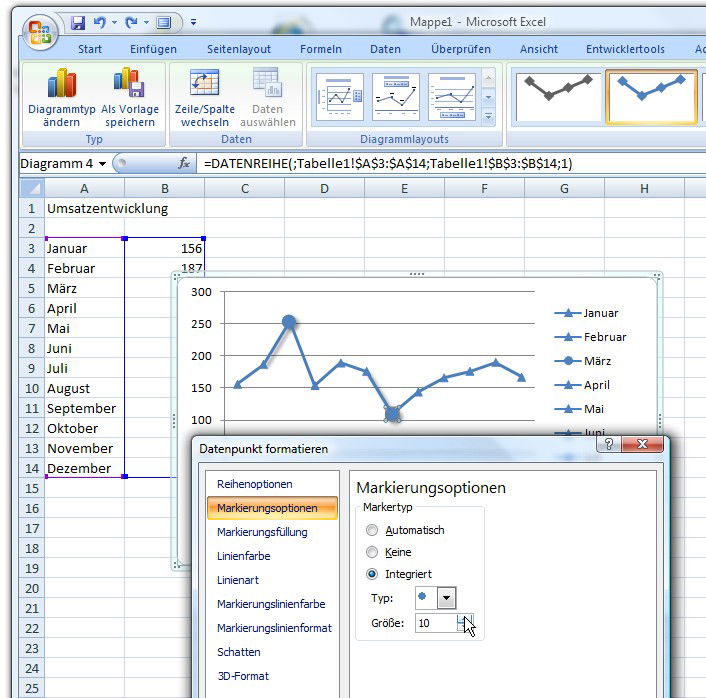706x698 pixels.
Task: Select column A header
Action: (84, 189)
